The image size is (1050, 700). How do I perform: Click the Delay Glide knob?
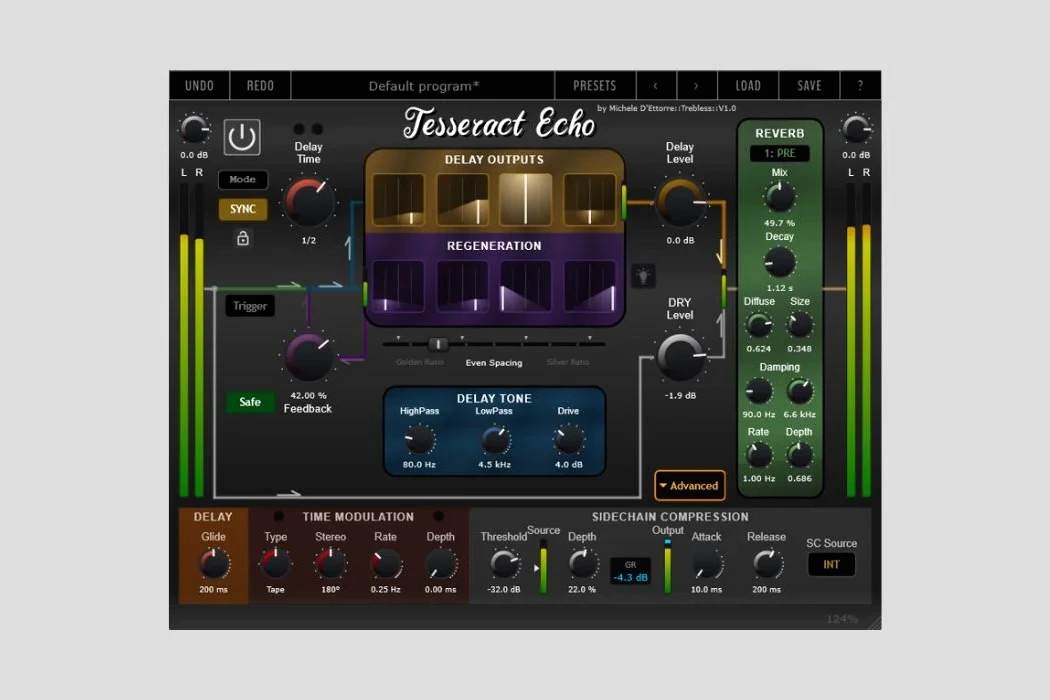(214, 564)
